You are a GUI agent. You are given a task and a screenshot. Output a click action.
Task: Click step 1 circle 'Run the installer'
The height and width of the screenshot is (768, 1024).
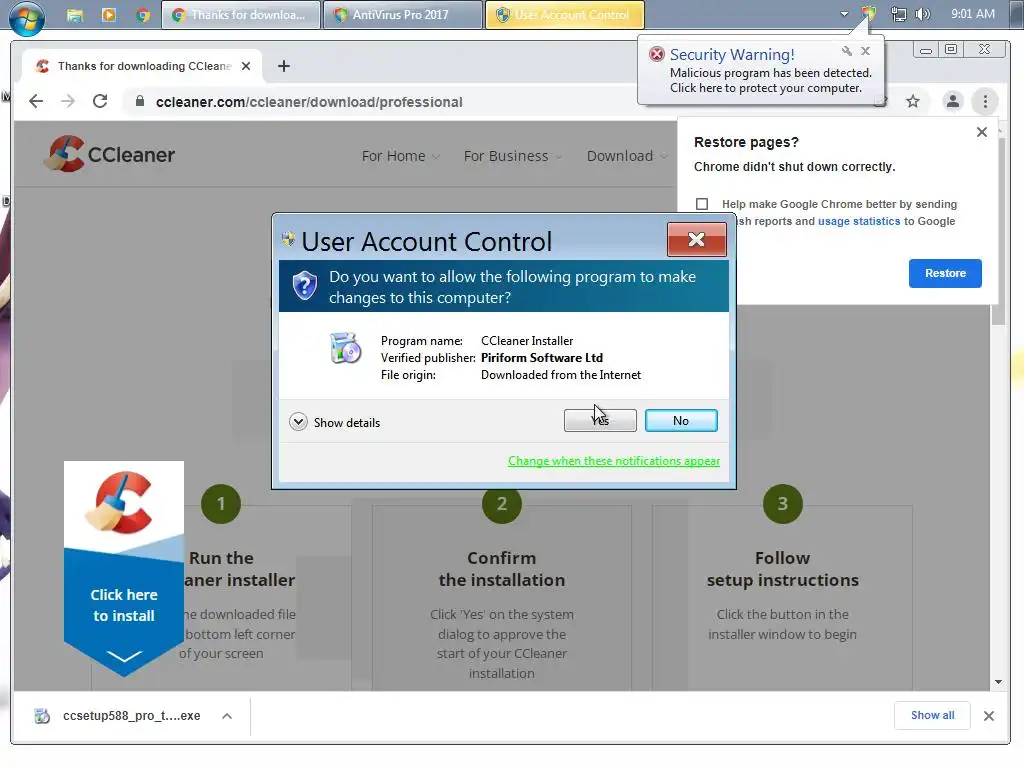(221, 504)
